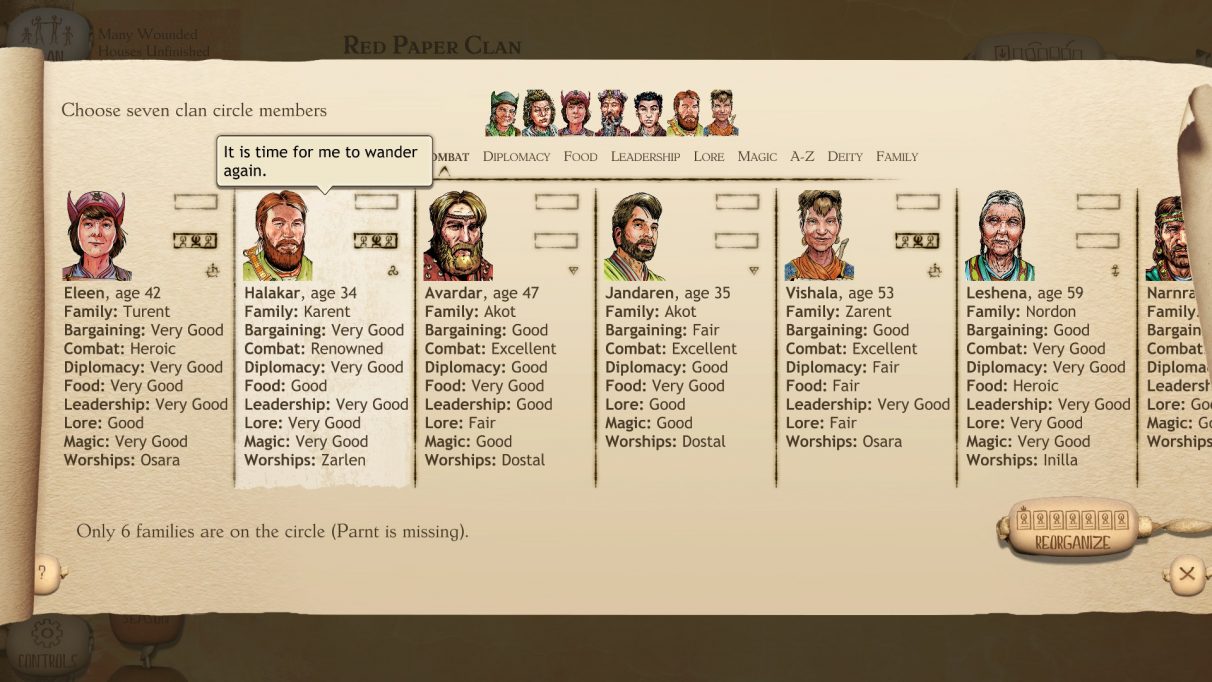1212x682 pixels.
Task: Open the Controls gear icon
Action: click(x=46, y=643)
